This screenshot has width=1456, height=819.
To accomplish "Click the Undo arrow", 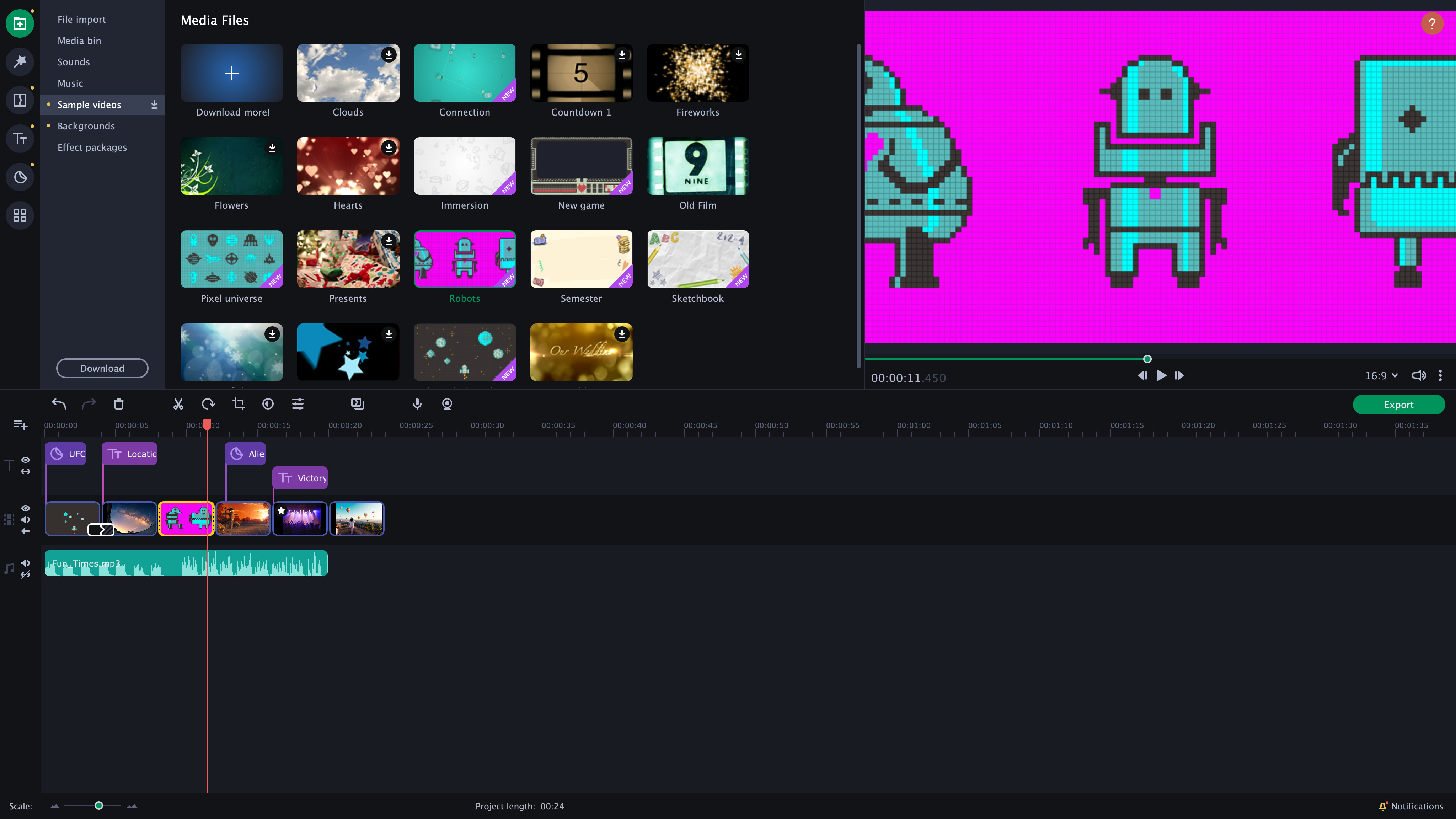I will click(x=59, y=403).
